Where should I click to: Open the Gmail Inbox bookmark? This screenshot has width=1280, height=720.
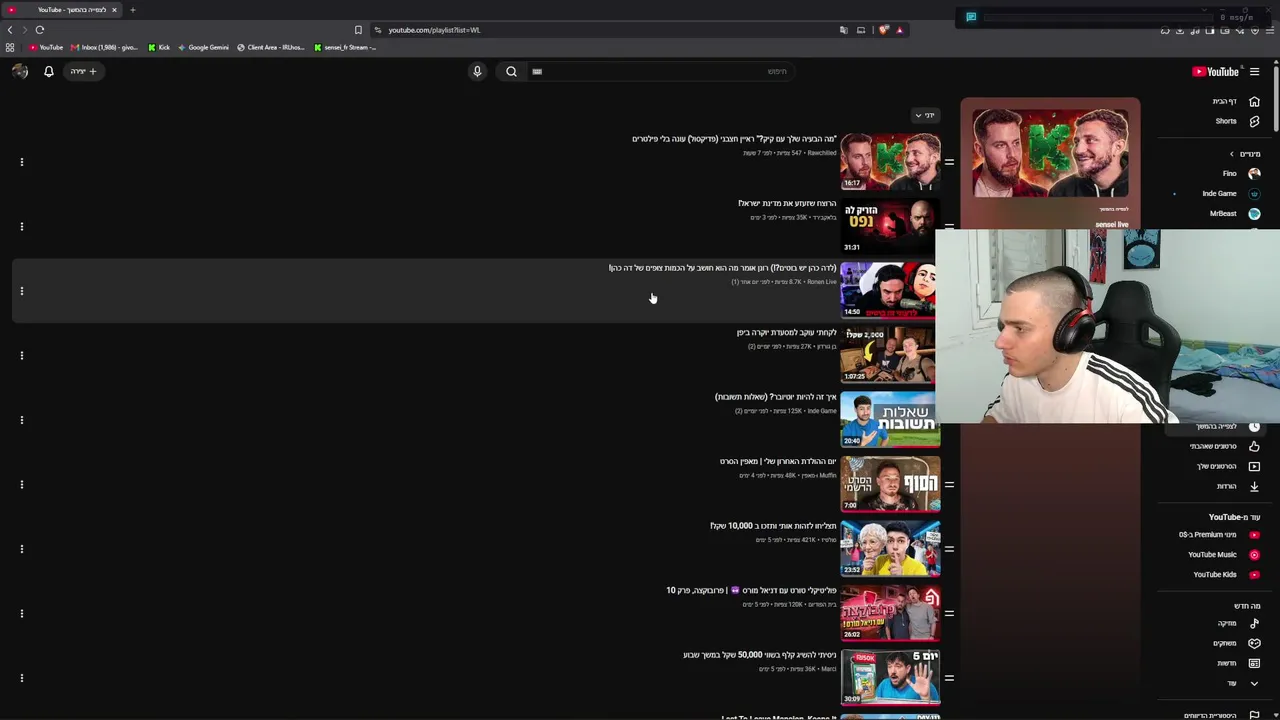(104, 47)
